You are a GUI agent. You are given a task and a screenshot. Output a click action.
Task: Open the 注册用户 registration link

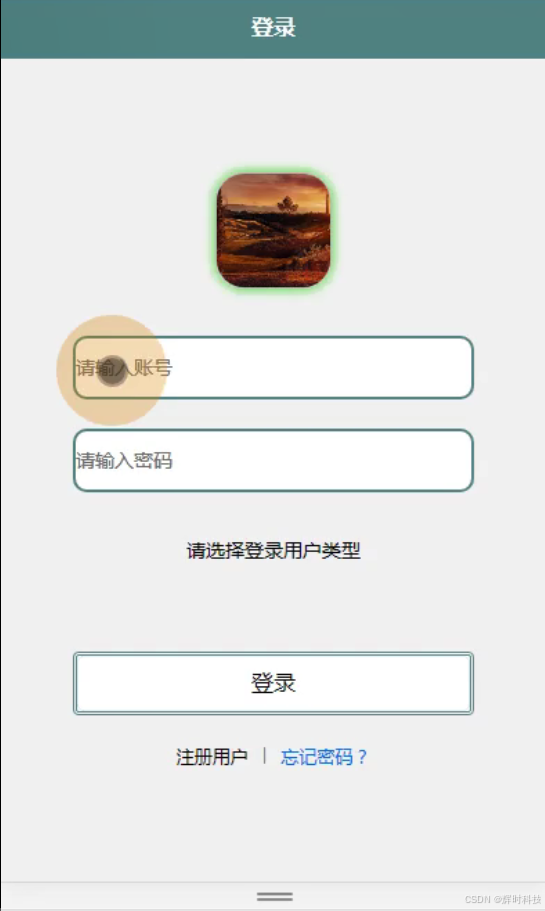tap(211, 757)
